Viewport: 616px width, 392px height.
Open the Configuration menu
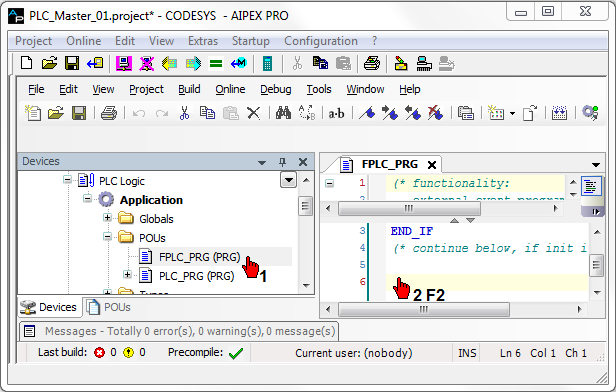[x=321, y=41]
